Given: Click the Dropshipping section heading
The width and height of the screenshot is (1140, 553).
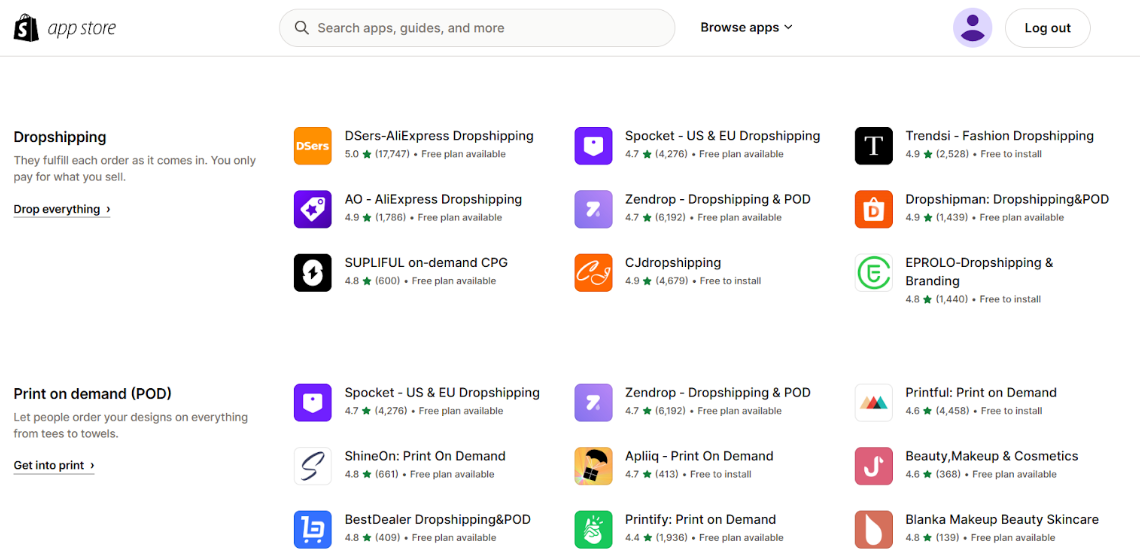Looking at the screenshot, I should 60,137.
